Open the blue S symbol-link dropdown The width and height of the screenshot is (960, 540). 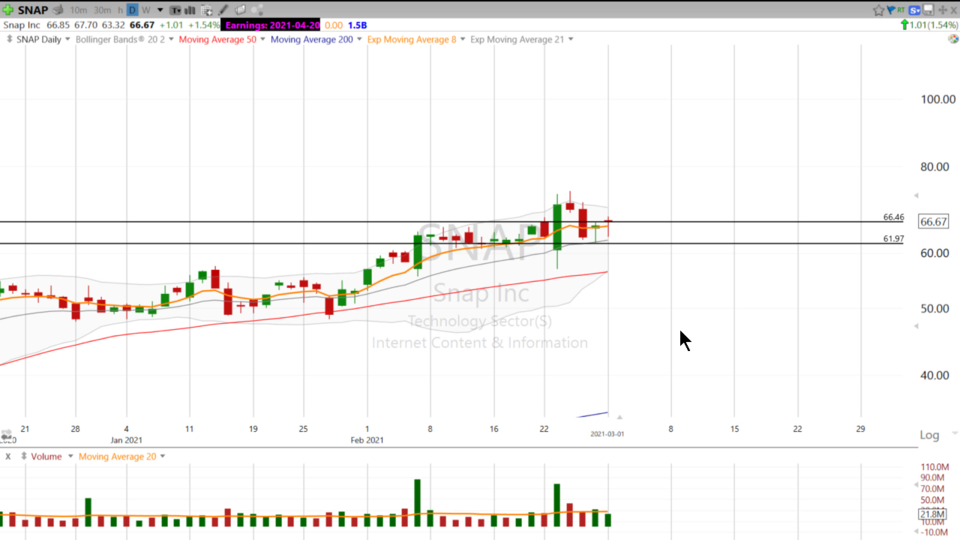tap(915, 10)
